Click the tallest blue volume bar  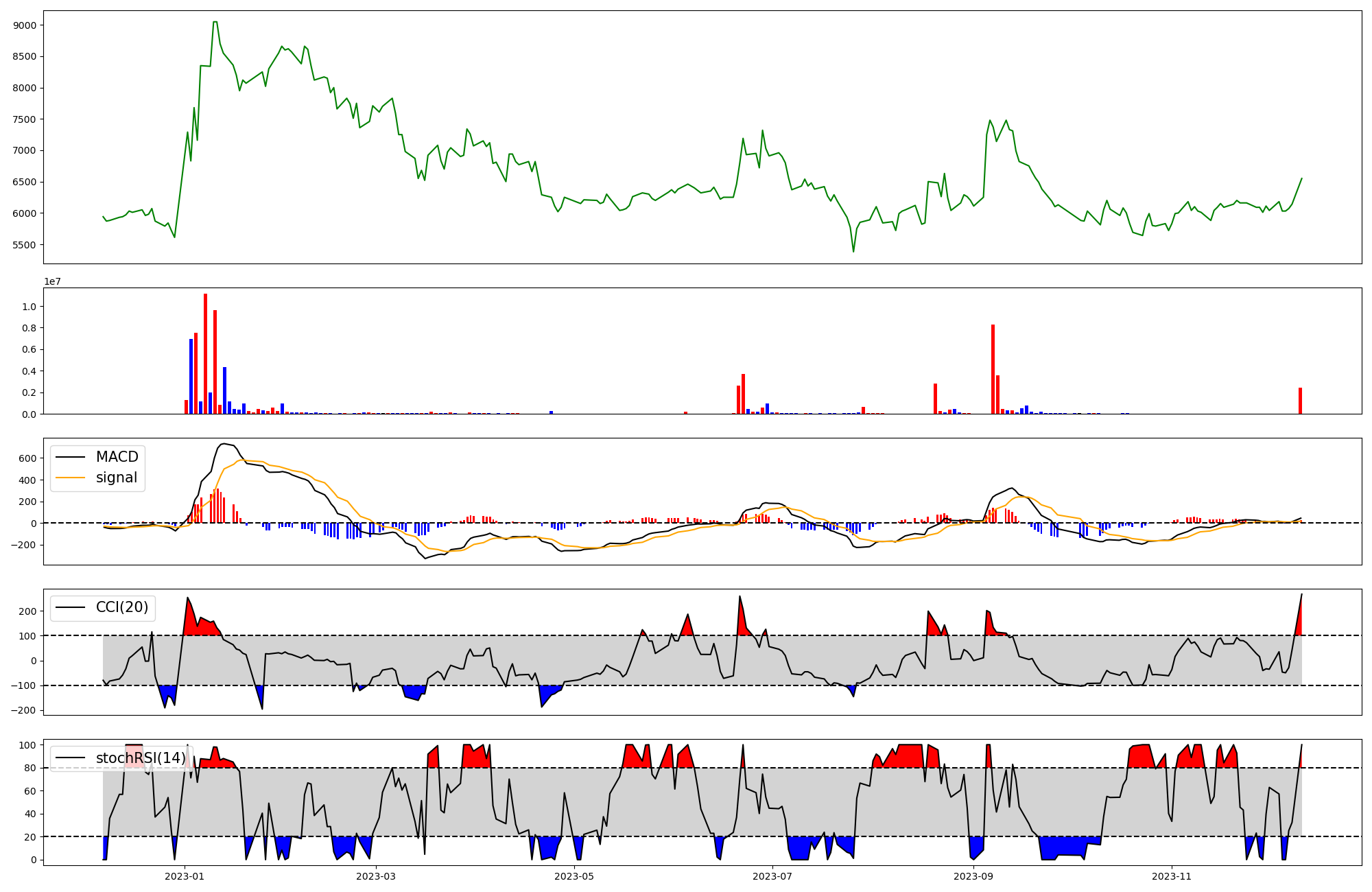click(x=191, y=376)
